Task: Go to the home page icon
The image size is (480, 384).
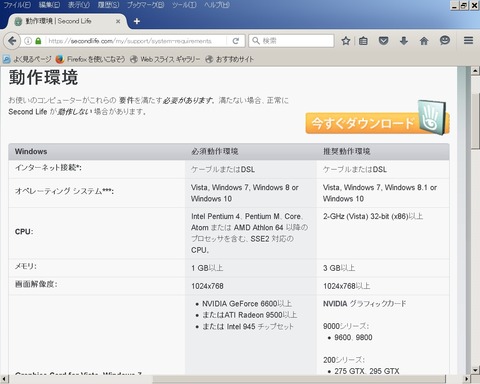Action: pos(424,41)
